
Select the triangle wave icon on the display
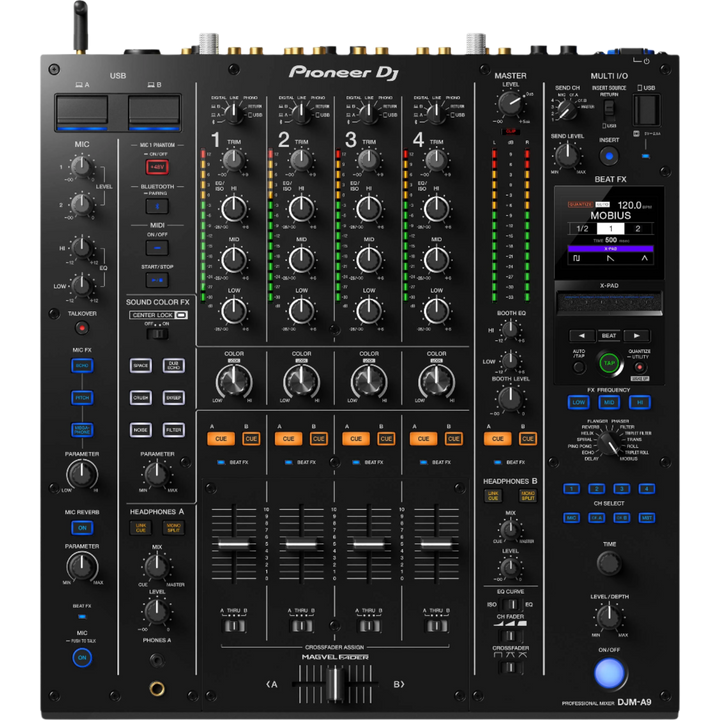645,259
